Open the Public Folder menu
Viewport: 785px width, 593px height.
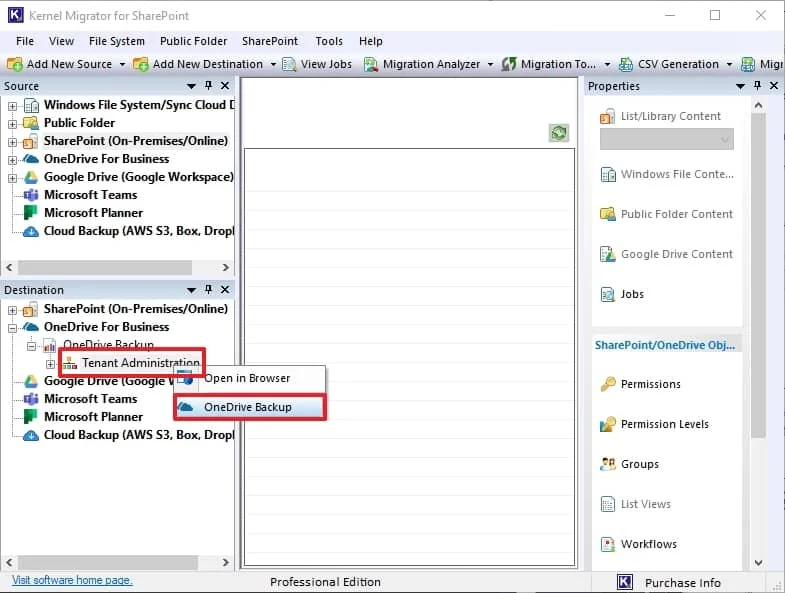coord(193,41)
